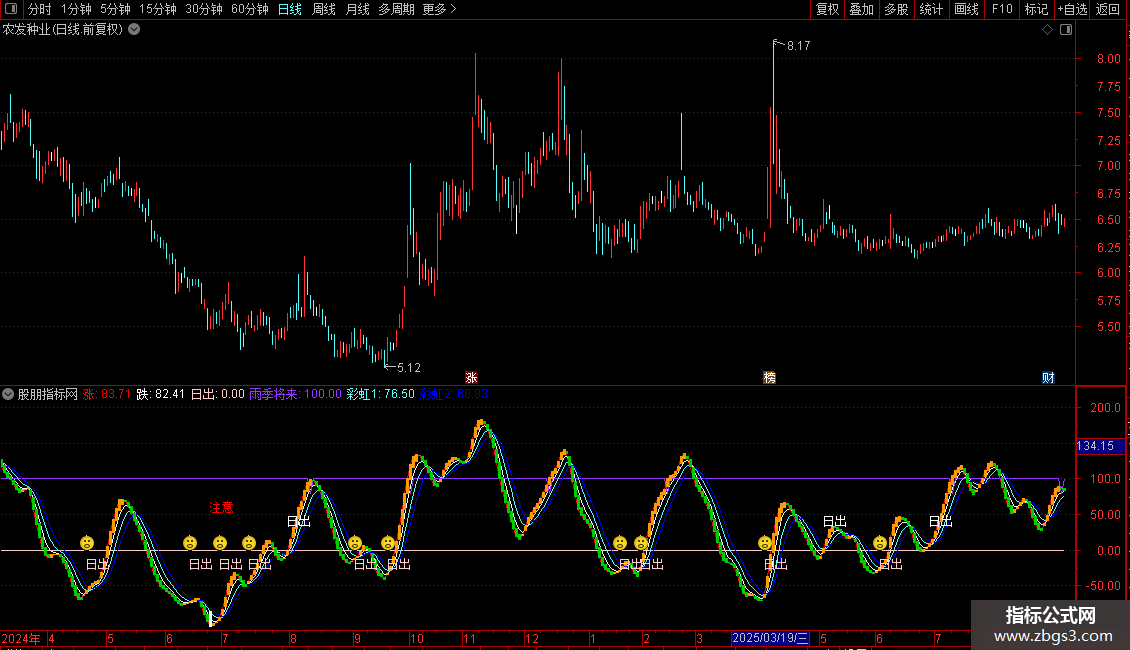1130x650 pixels.
Task: Click the red 涨 marker icon on the chart
Action: point(471,378)
